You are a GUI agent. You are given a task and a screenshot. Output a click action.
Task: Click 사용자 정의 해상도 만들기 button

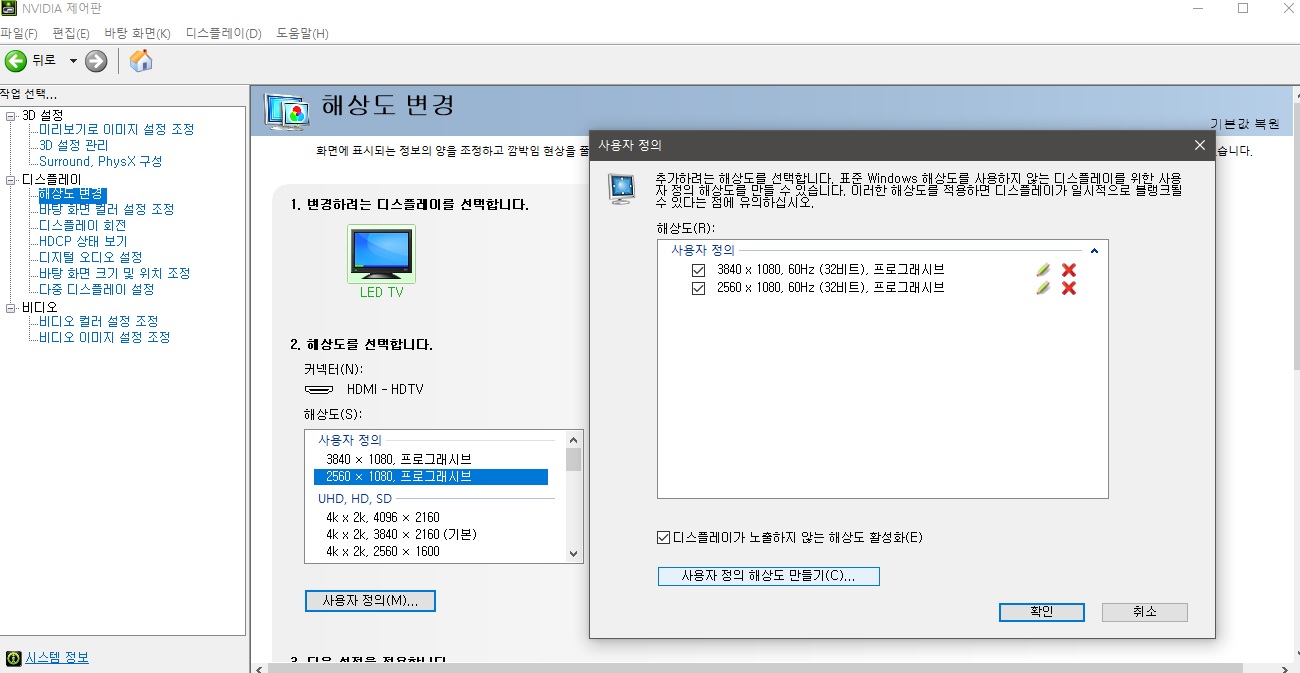(768, 576)
